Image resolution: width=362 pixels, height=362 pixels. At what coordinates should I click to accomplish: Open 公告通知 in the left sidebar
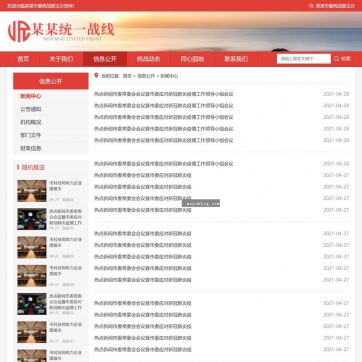click(x=31, y=109)
